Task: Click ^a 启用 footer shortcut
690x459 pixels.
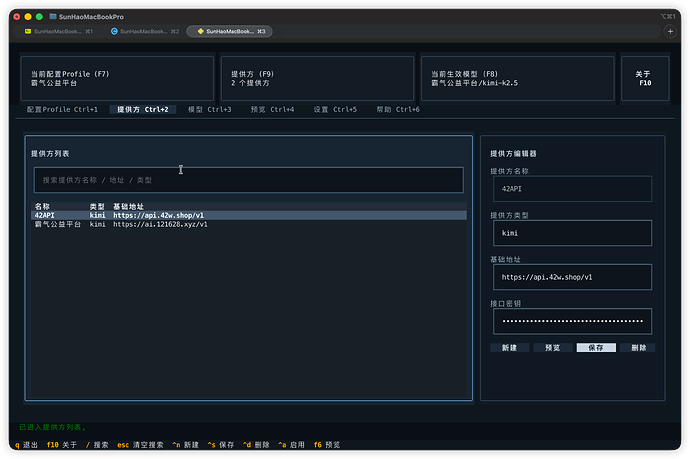Action: pos(291,445)
